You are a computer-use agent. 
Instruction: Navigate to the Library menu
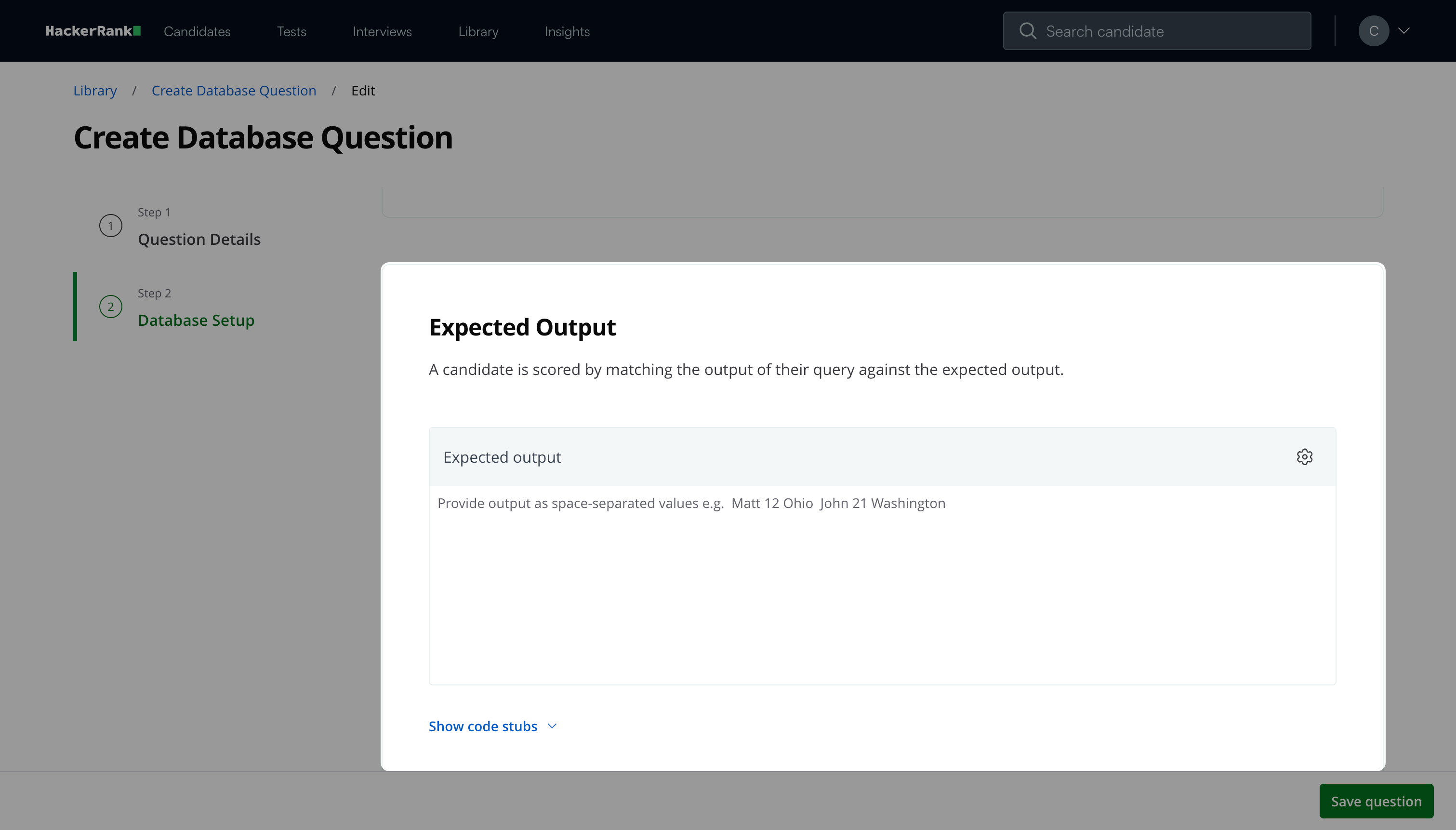pyautogui.click(x=478, y=31)
